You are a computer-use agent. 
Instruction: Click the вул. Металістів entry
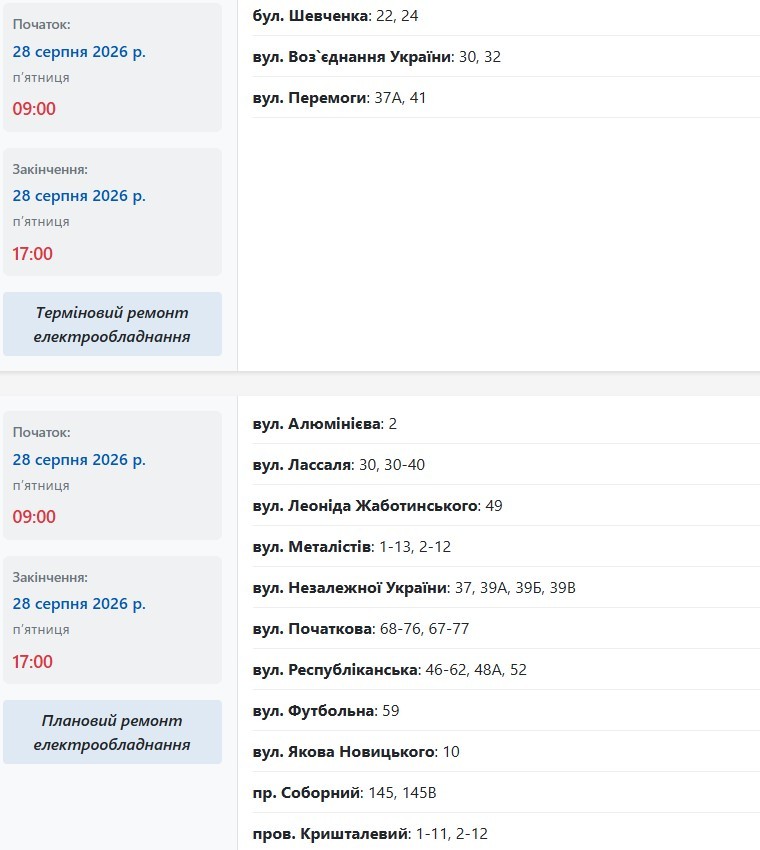point(506,547)
